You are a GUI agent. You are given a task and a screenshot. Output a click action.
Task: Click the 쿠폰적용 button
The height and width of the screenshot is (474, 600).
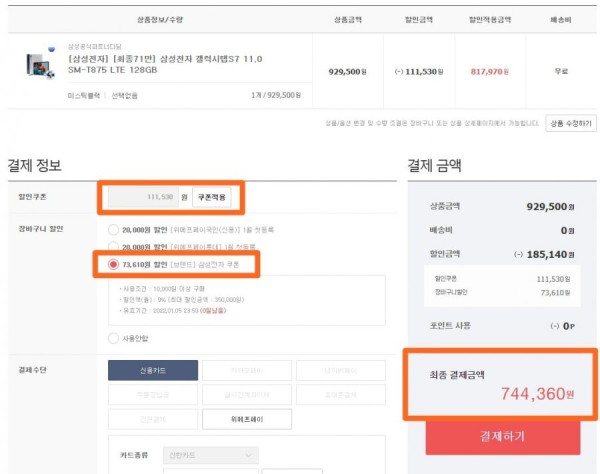212,197
